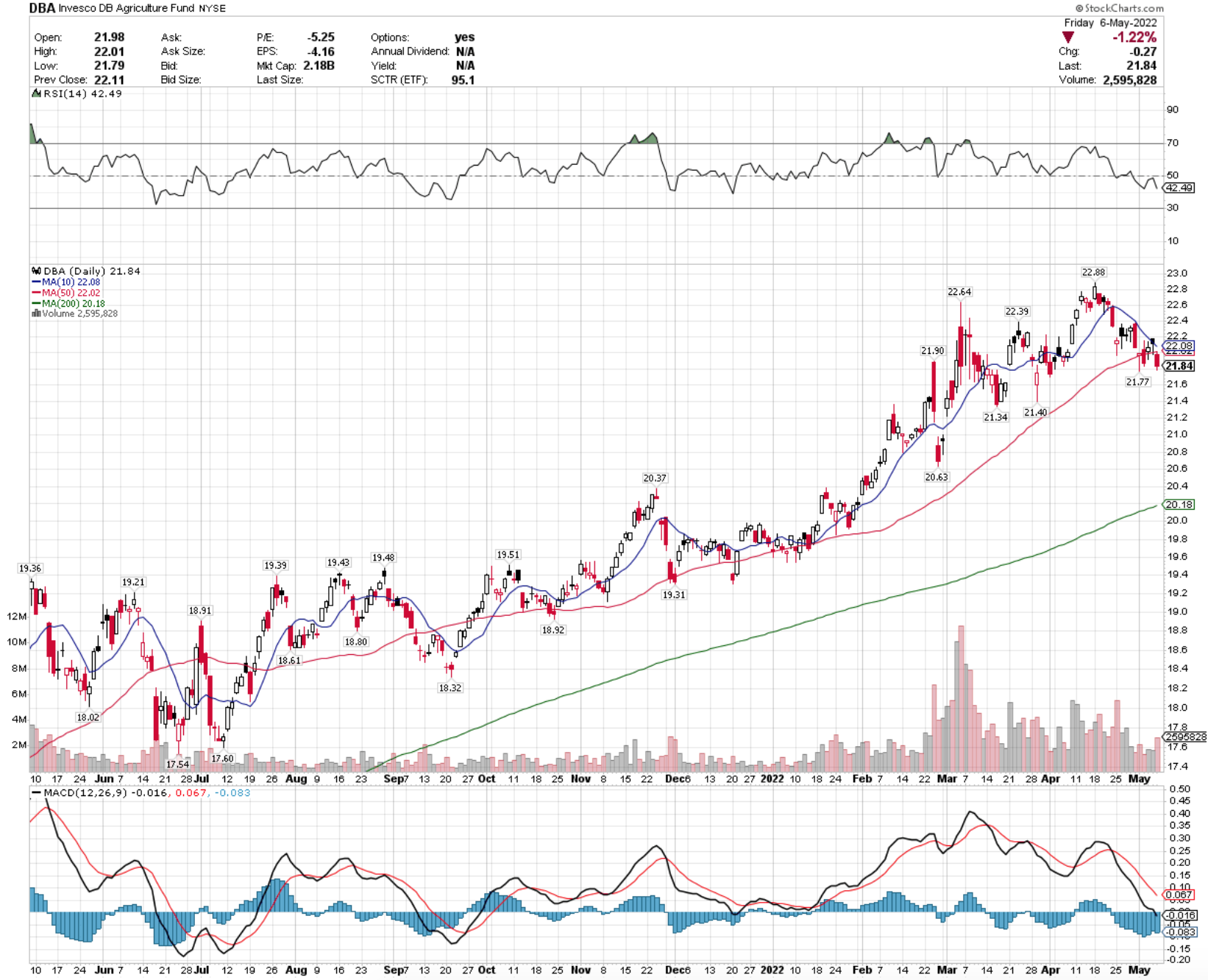
Task: Click the Chg value -0.27
Action: 1143,52
